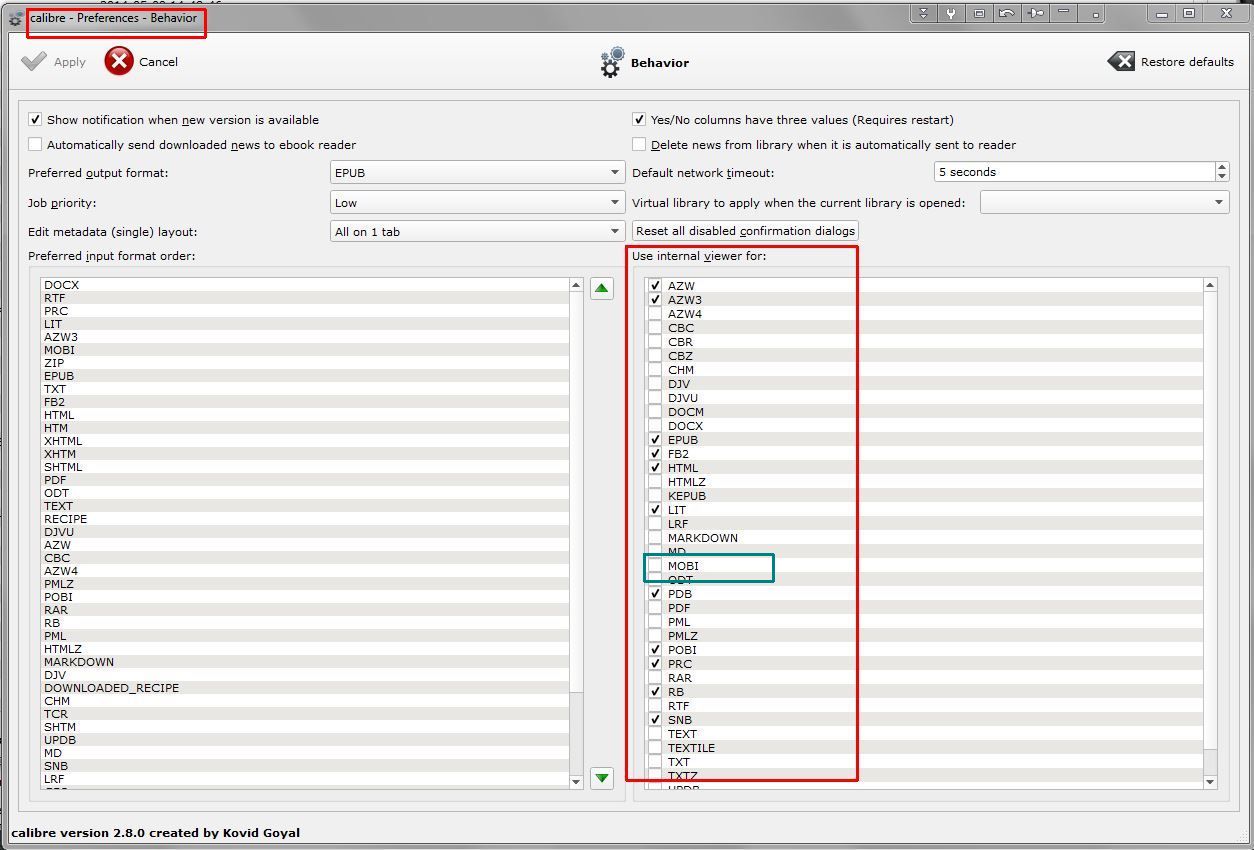Toggle Yes/No columns have three values
The image size is (1254, 850).
coord(639,119)
